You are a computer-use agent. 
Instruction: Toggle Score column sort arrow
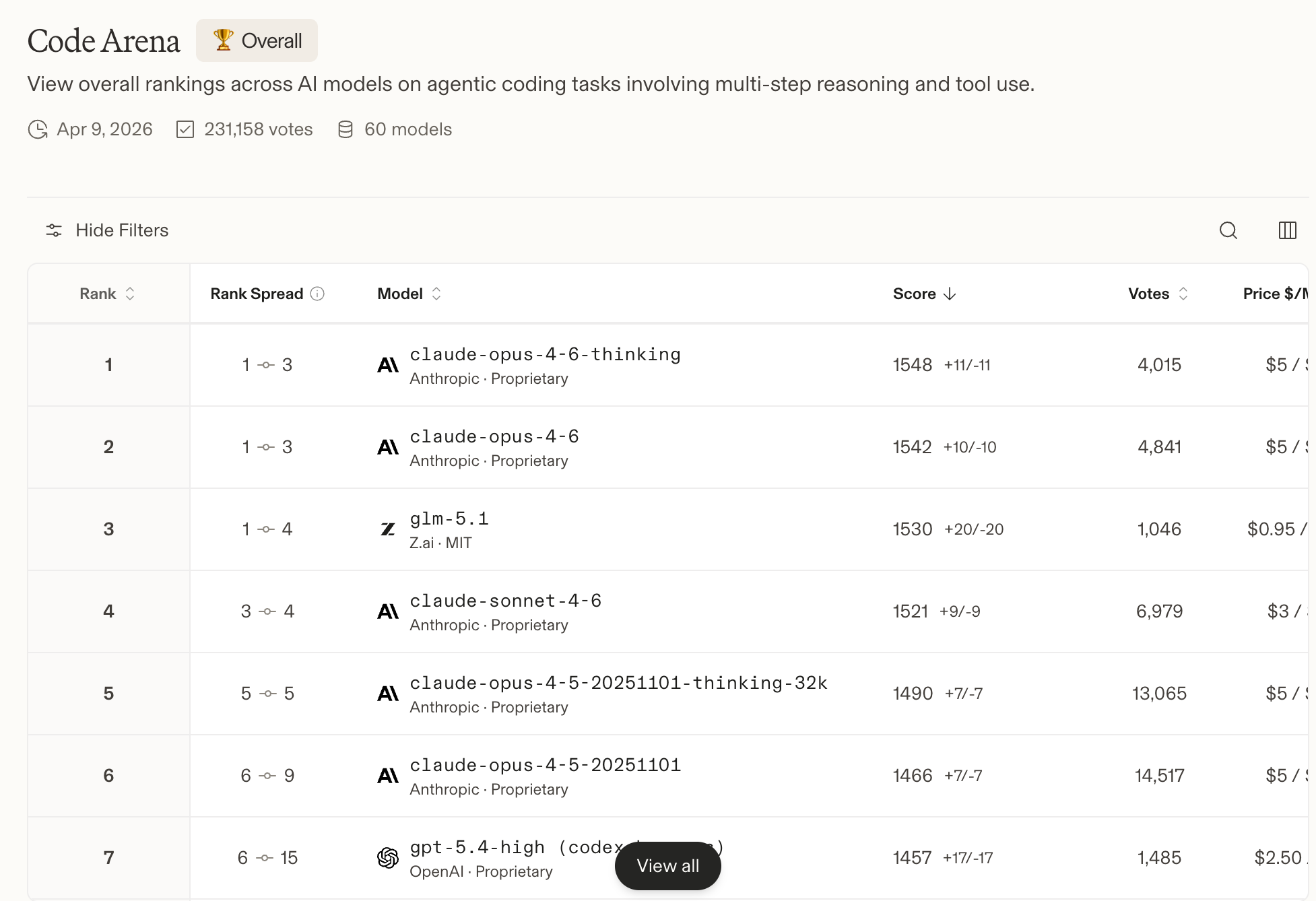click(950, 294)
